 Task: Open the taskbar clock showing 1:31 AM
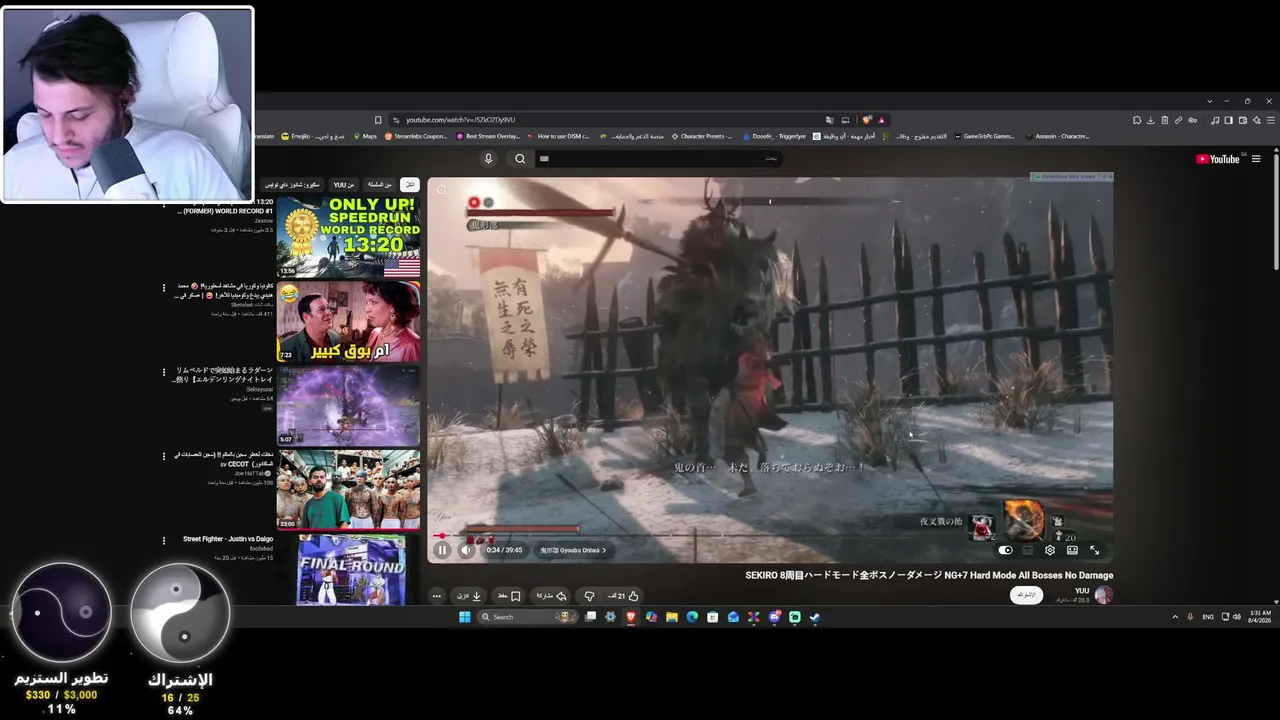[x=1260, y=617]
